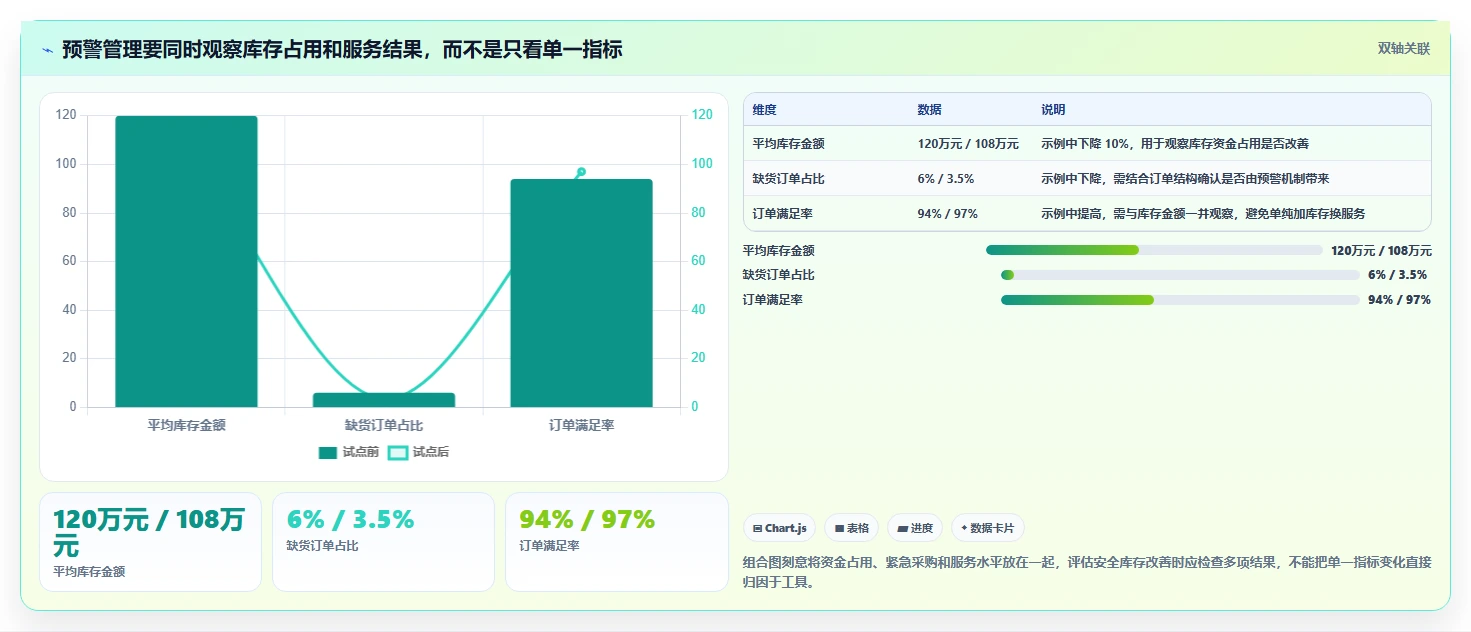
Task: Click the 平均库存金额 x-axis label
Action: click(186, 425)
